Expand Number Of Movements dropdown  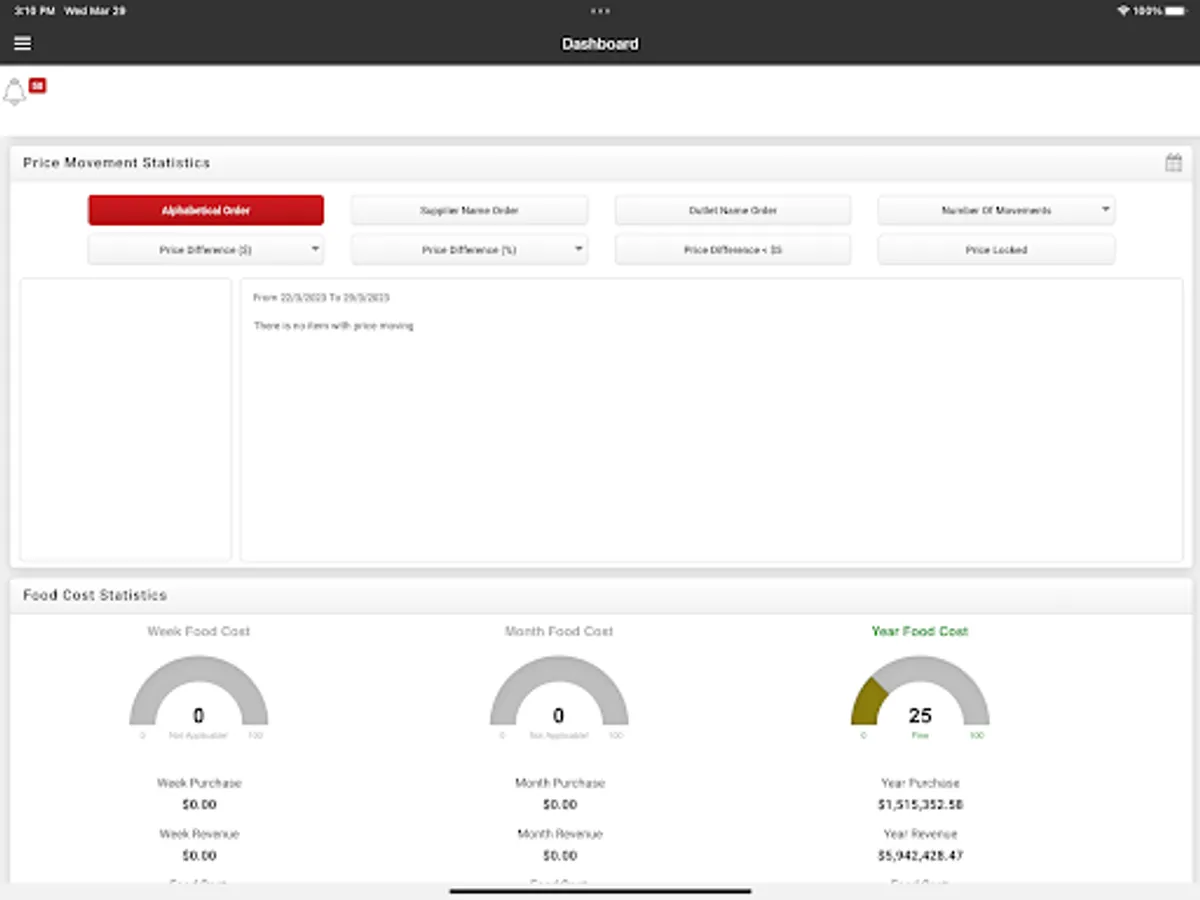tap(996, 211)
